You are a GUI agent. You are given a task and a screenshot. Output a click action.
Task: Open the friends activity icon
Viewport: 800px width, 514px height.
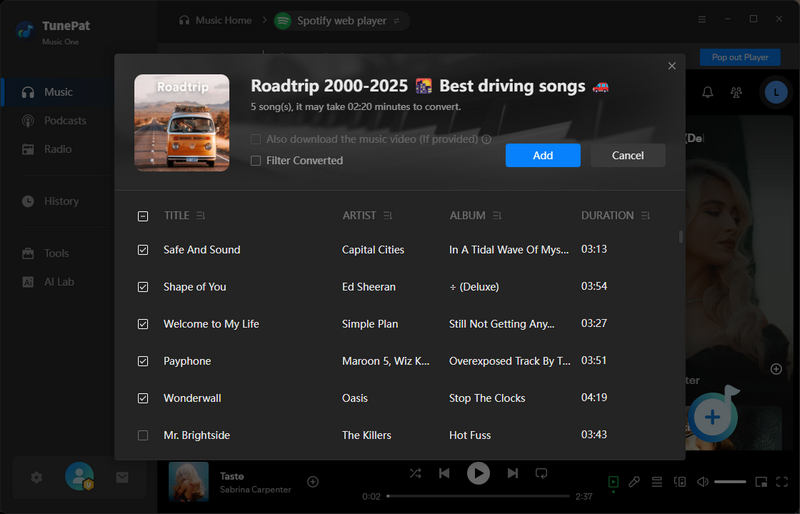pyautogui.click(x=736, y=92)
